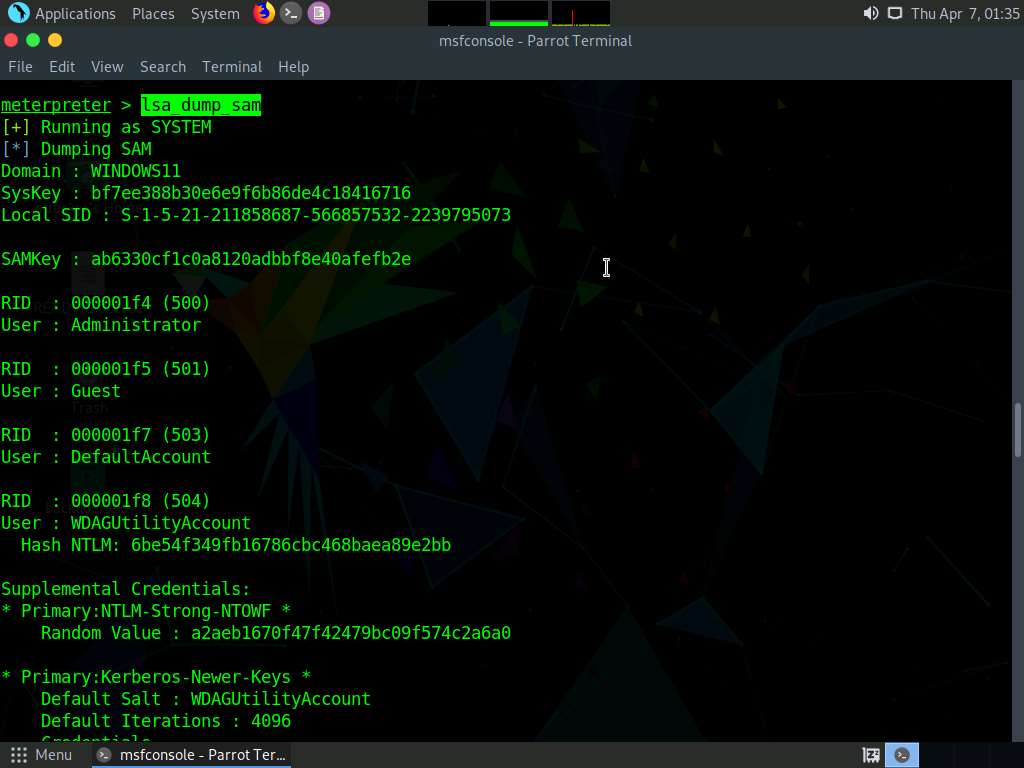Open the network monitor graph in the top panel
The image size is (1024, 768).
(581, 13)
